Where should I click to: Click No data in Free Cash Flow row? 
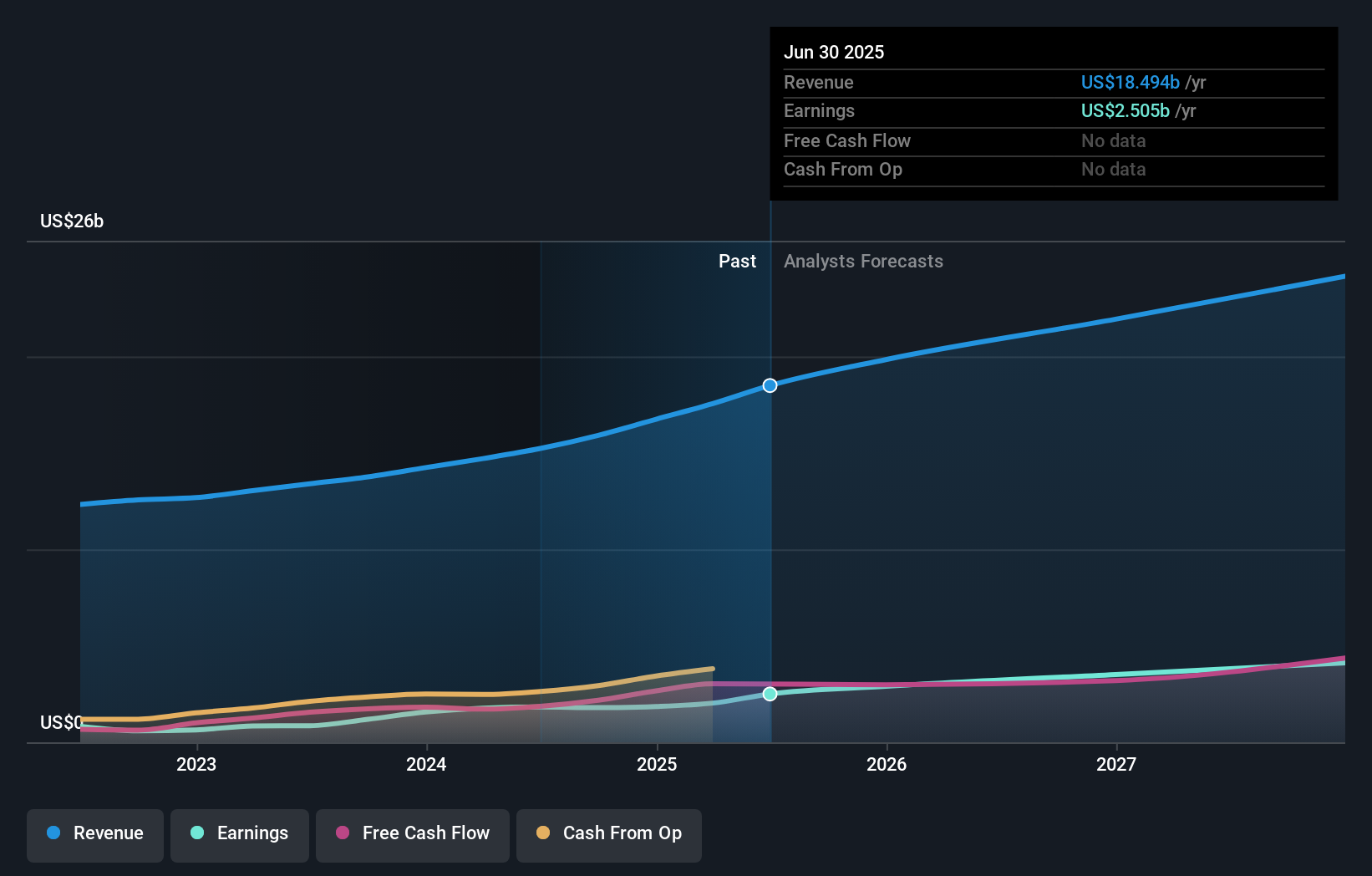1114,140
